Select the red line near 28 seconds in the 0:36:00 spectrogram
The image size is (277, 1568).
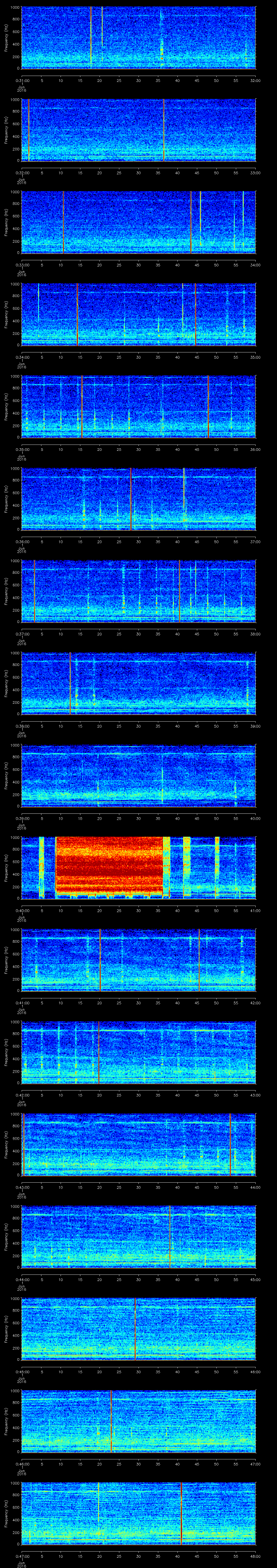coord(130,498)
